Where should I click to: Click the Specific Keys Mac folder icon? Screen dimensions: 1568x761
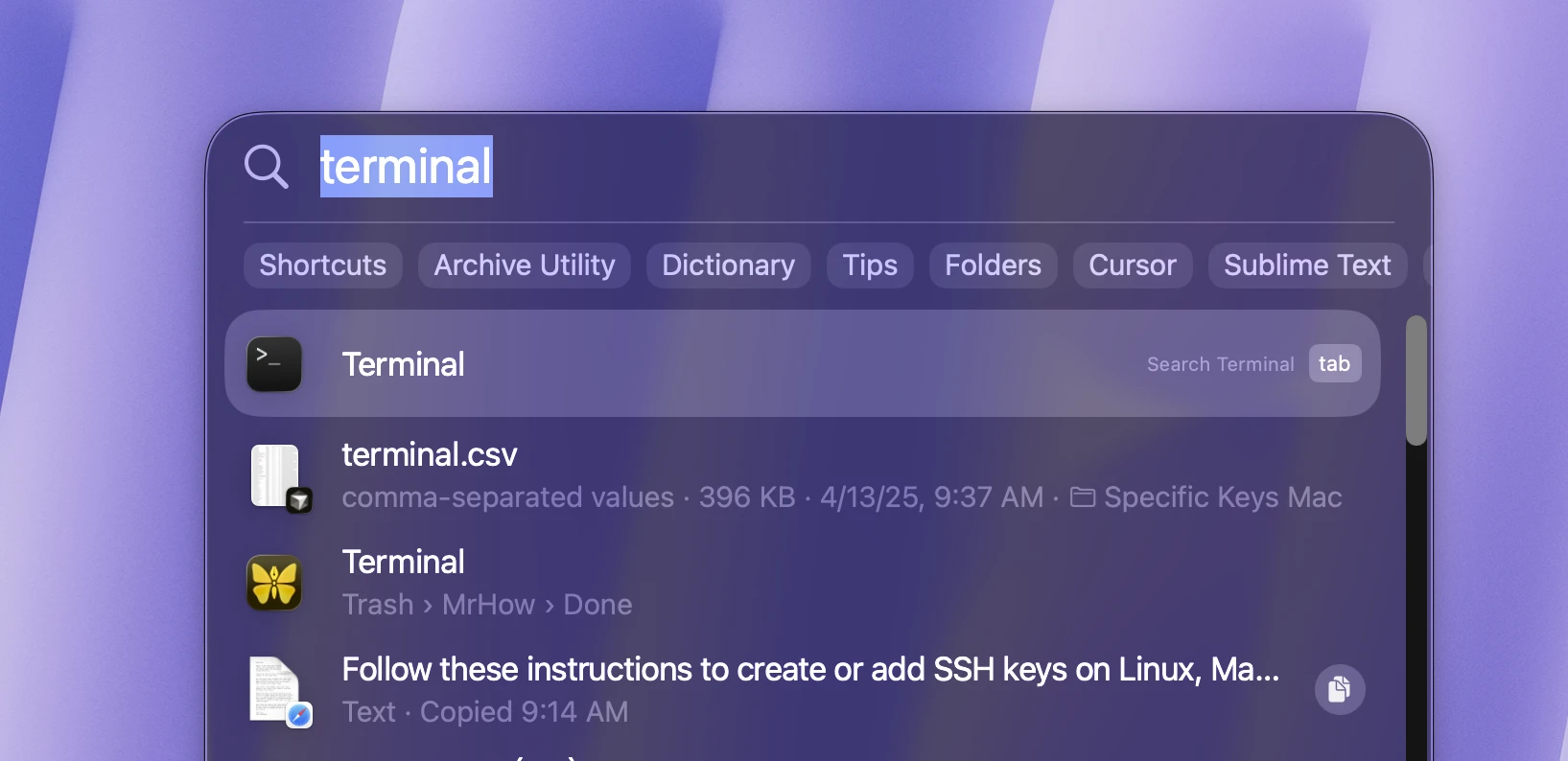[x=1083, y=497]
